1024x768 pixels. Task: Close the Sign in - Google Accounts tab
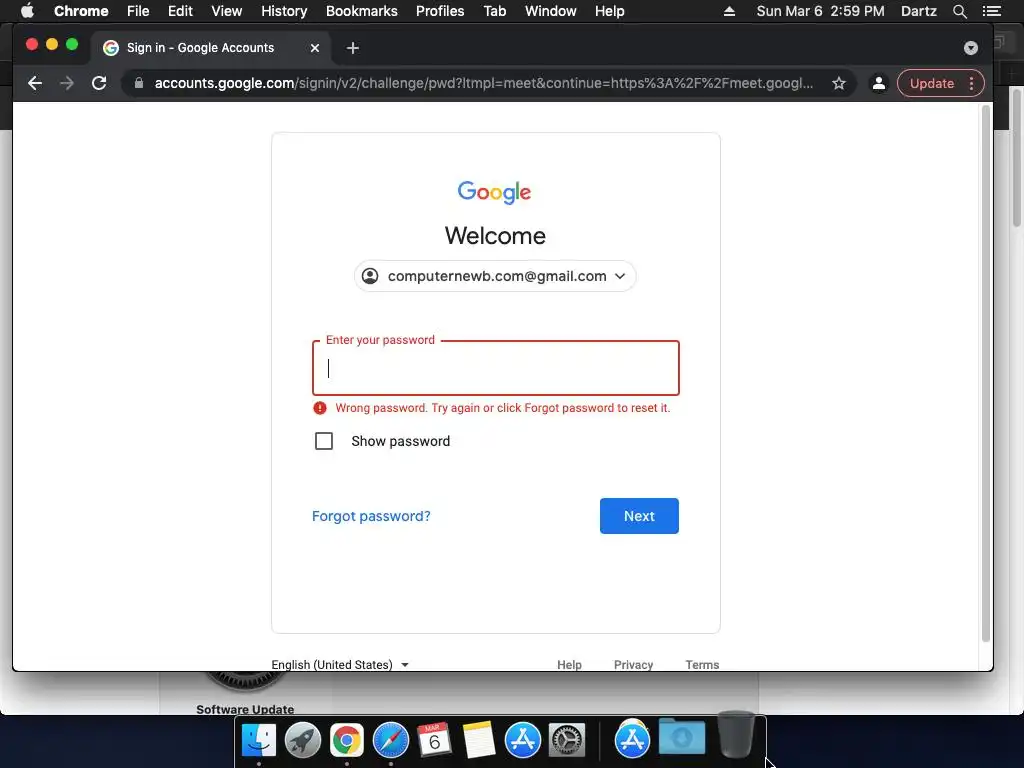click(315, 48)
